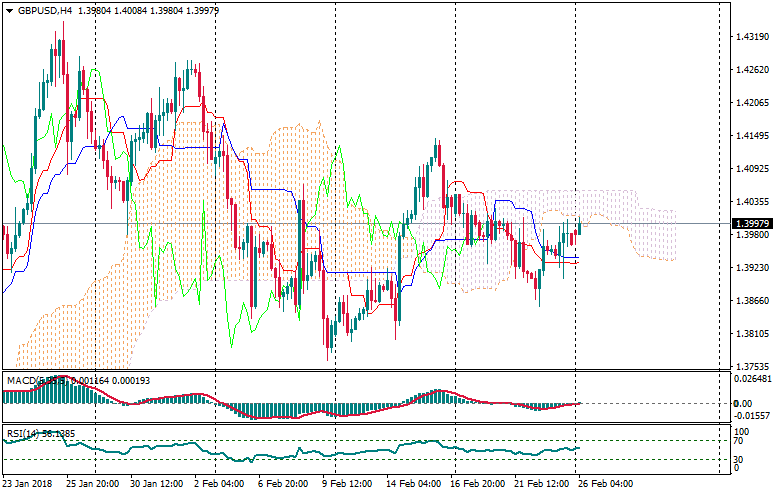Click the RSI scale level 70 label
The width and height of the screenshot is (773, 495).
point(738,440)
